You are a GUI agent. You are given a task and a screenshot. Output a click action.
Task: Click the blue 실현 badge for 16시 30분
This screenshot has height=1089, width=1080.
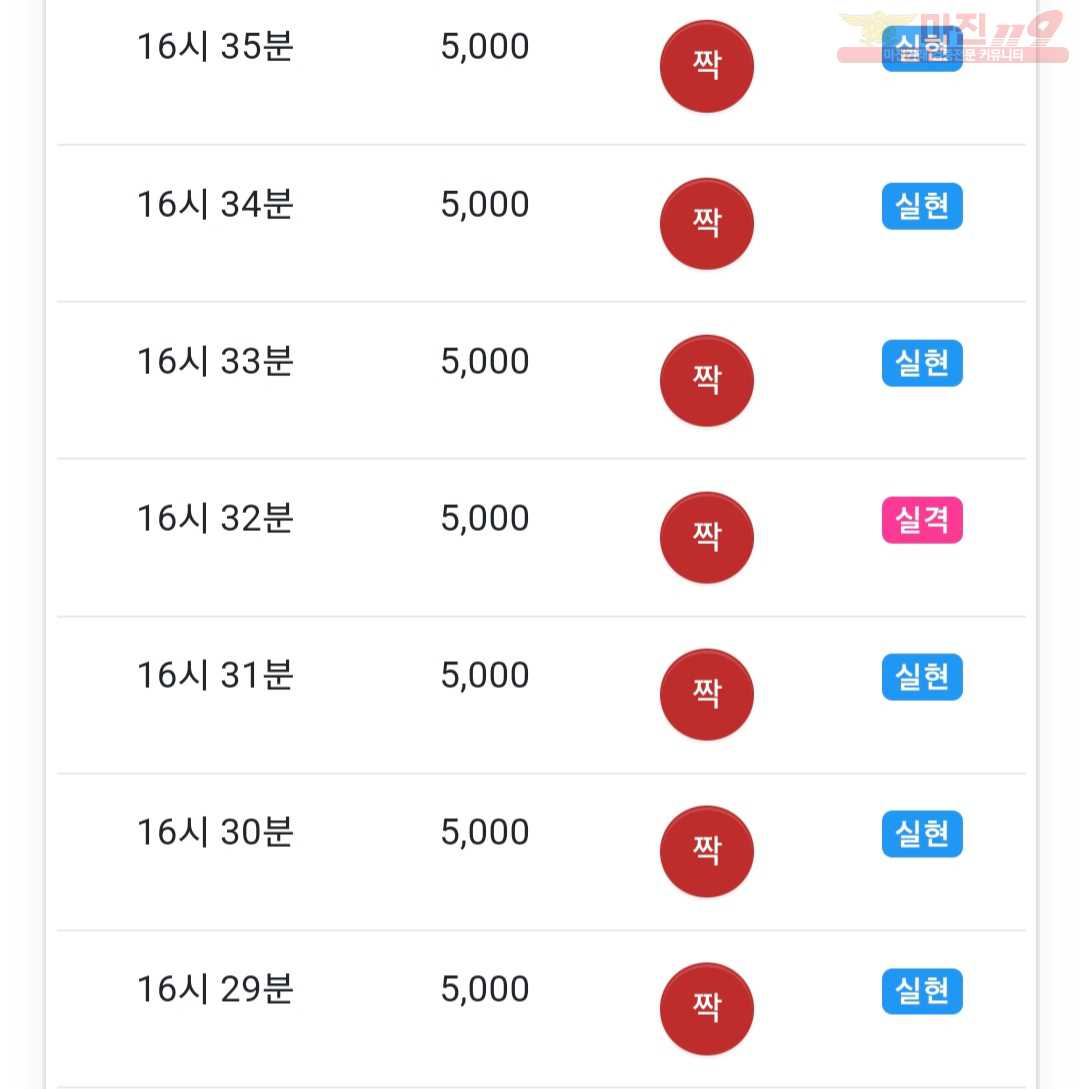point(922,833)
